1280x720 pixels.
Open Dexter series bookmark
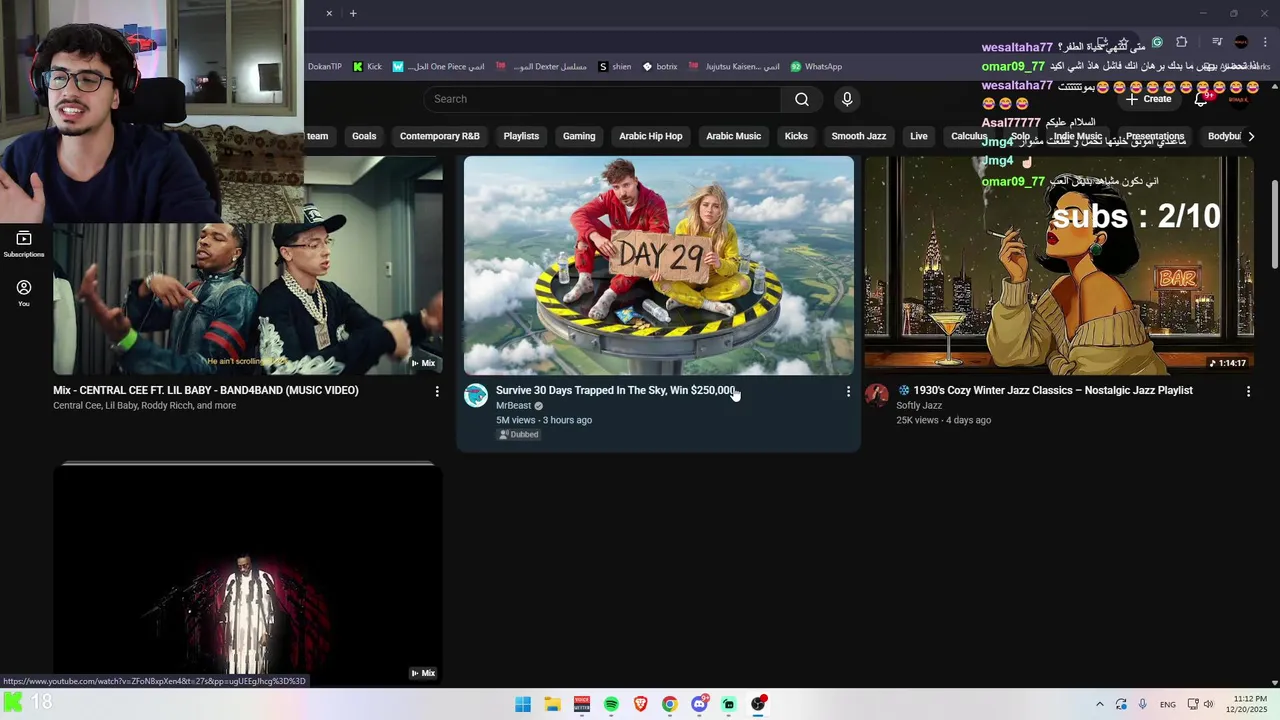point(542,67)
